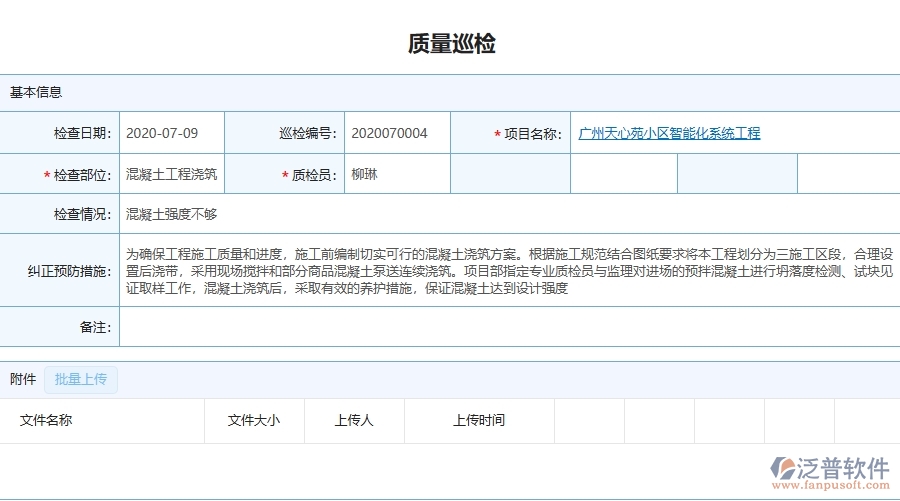Image resolution: width=900 pixels, height=501 pixels.
Task: Select the 质检员 field containing 柳琳
Action: click(397, 174)
